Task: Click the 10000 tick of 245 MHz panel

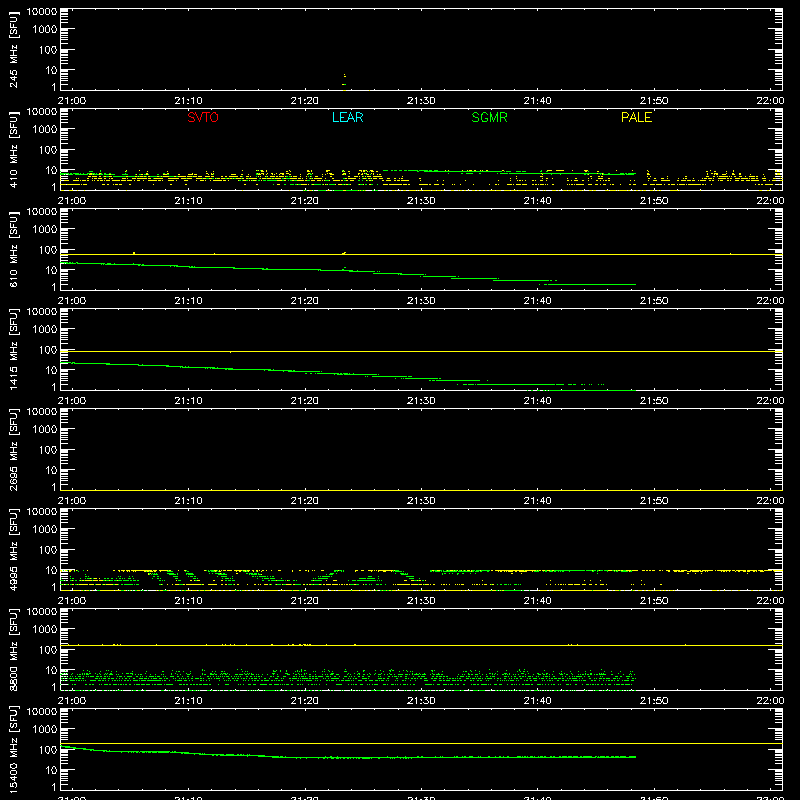Action: (x=42, y=12)
